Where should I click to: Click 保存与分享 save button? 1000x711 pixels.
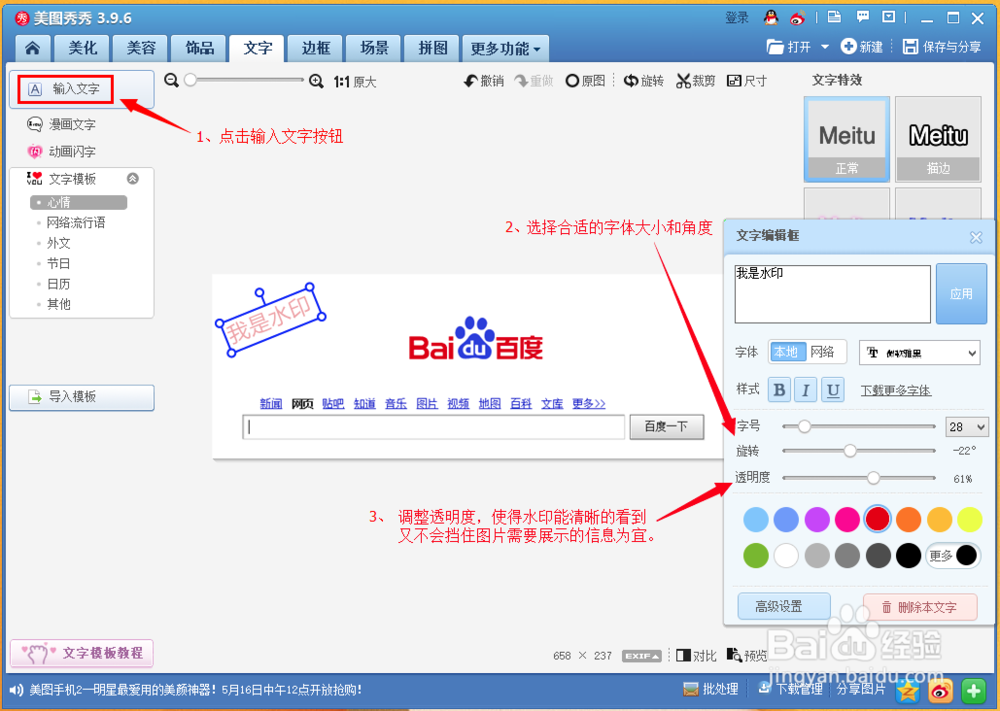click(942, 47)
